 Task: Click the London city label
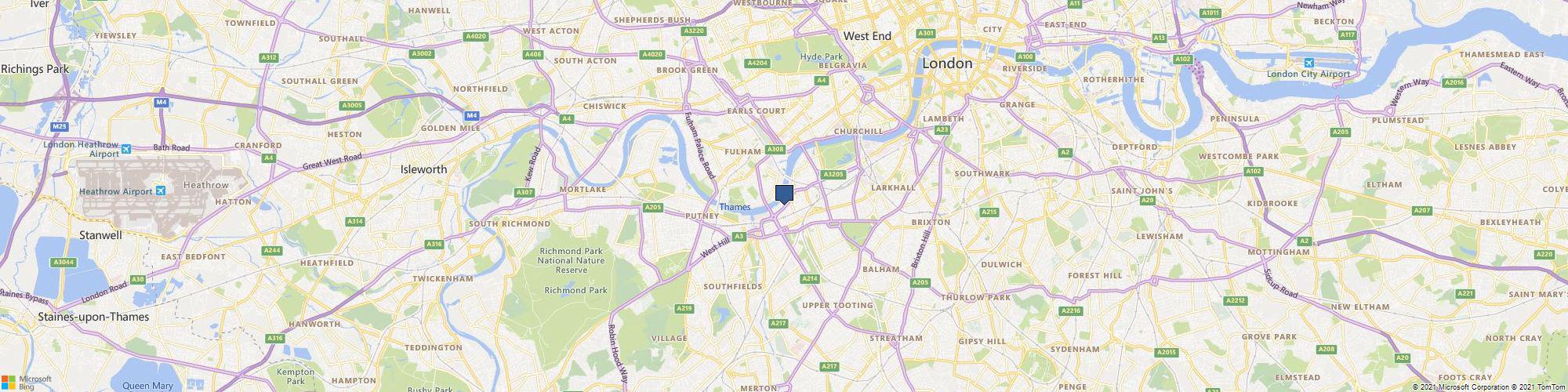tap(947, 64)
